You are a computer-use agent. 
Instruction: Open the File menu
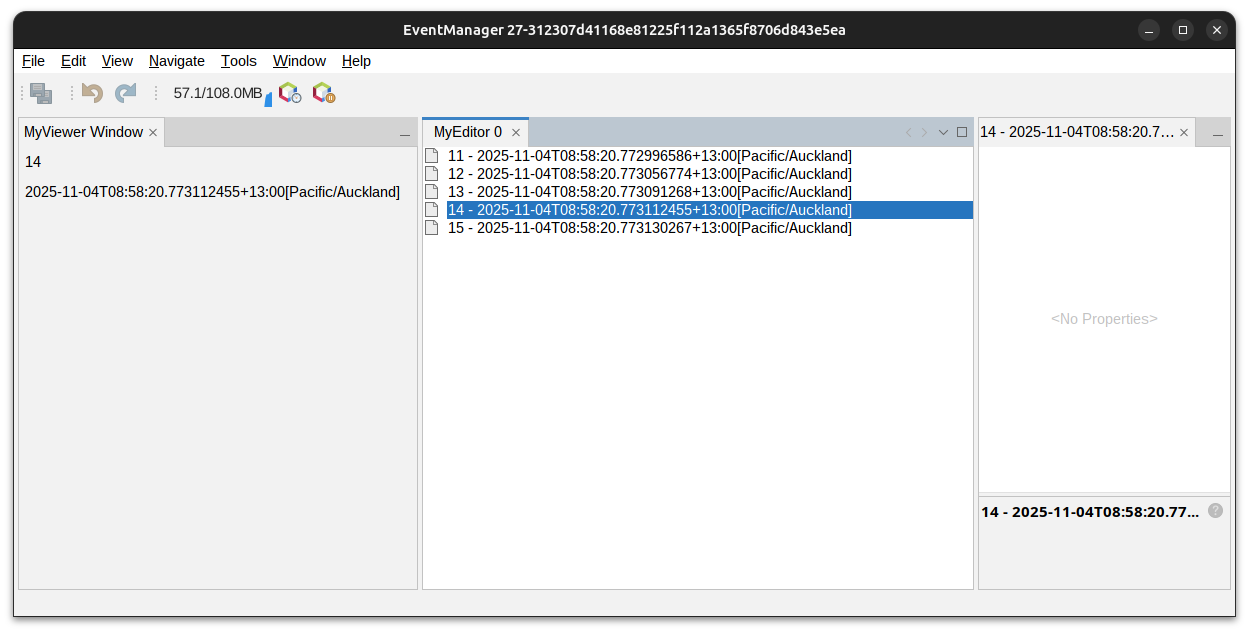[x=33, y=61]
